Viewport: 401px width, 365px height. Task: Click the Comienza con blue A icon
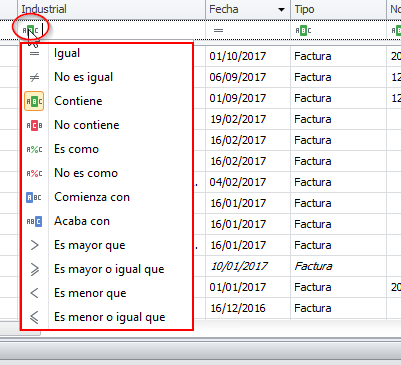pyautogui.click(x=34, y=197)
